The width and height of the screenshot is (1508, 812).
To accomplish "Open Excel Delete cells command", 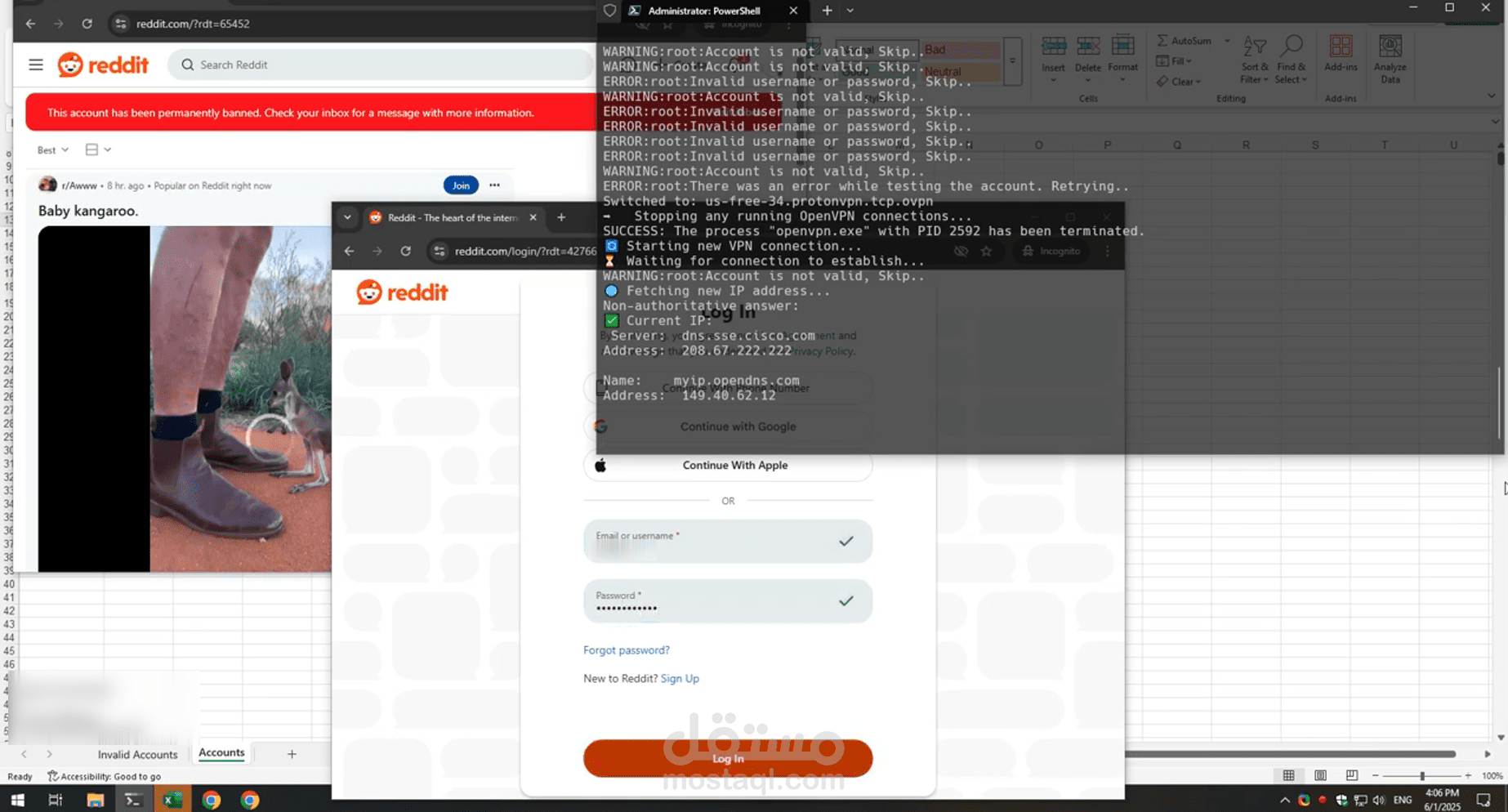I will click(1087, 60).
